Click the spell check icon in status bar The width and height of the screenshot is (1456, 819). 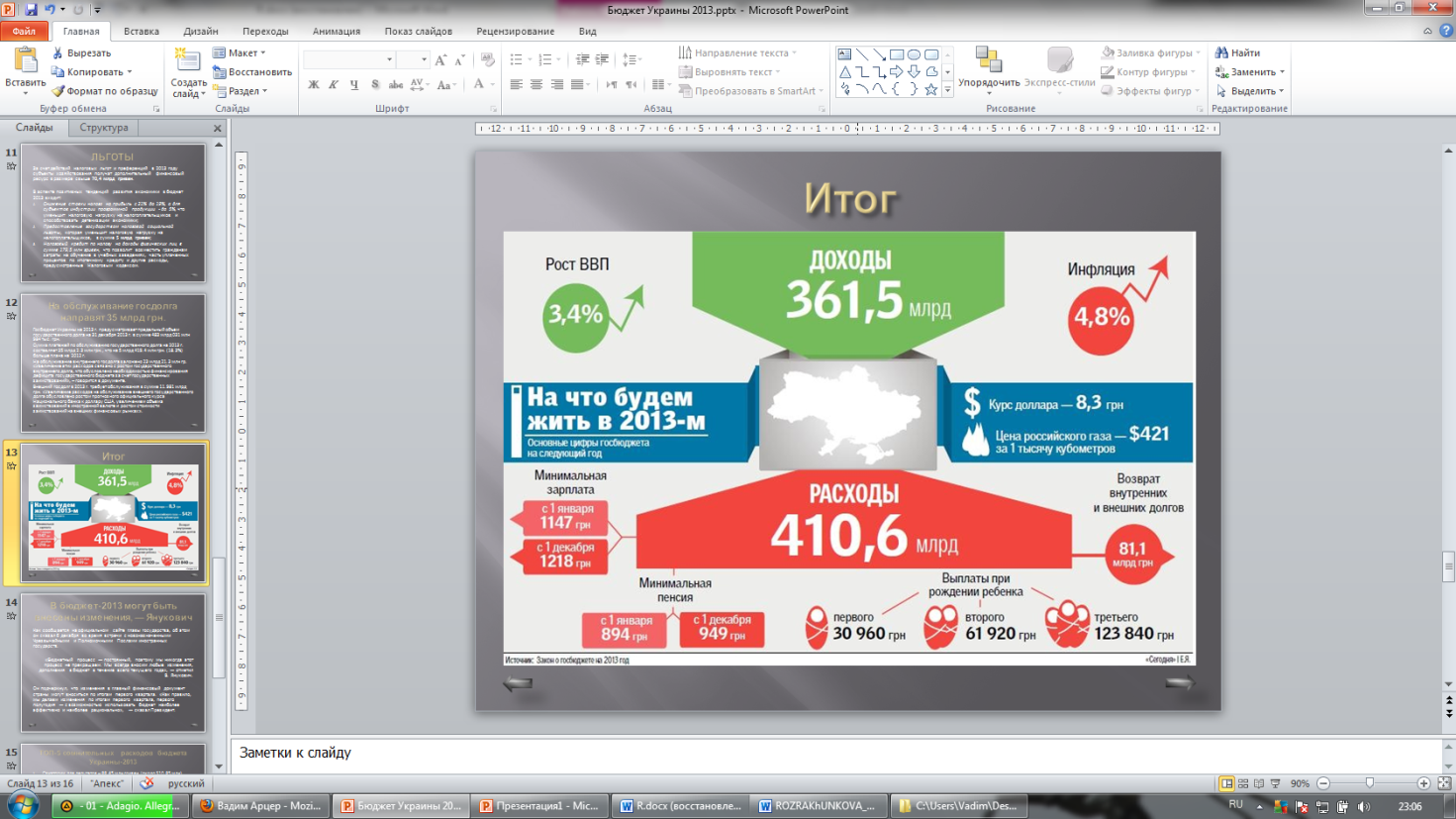click(x=146, y=783)
